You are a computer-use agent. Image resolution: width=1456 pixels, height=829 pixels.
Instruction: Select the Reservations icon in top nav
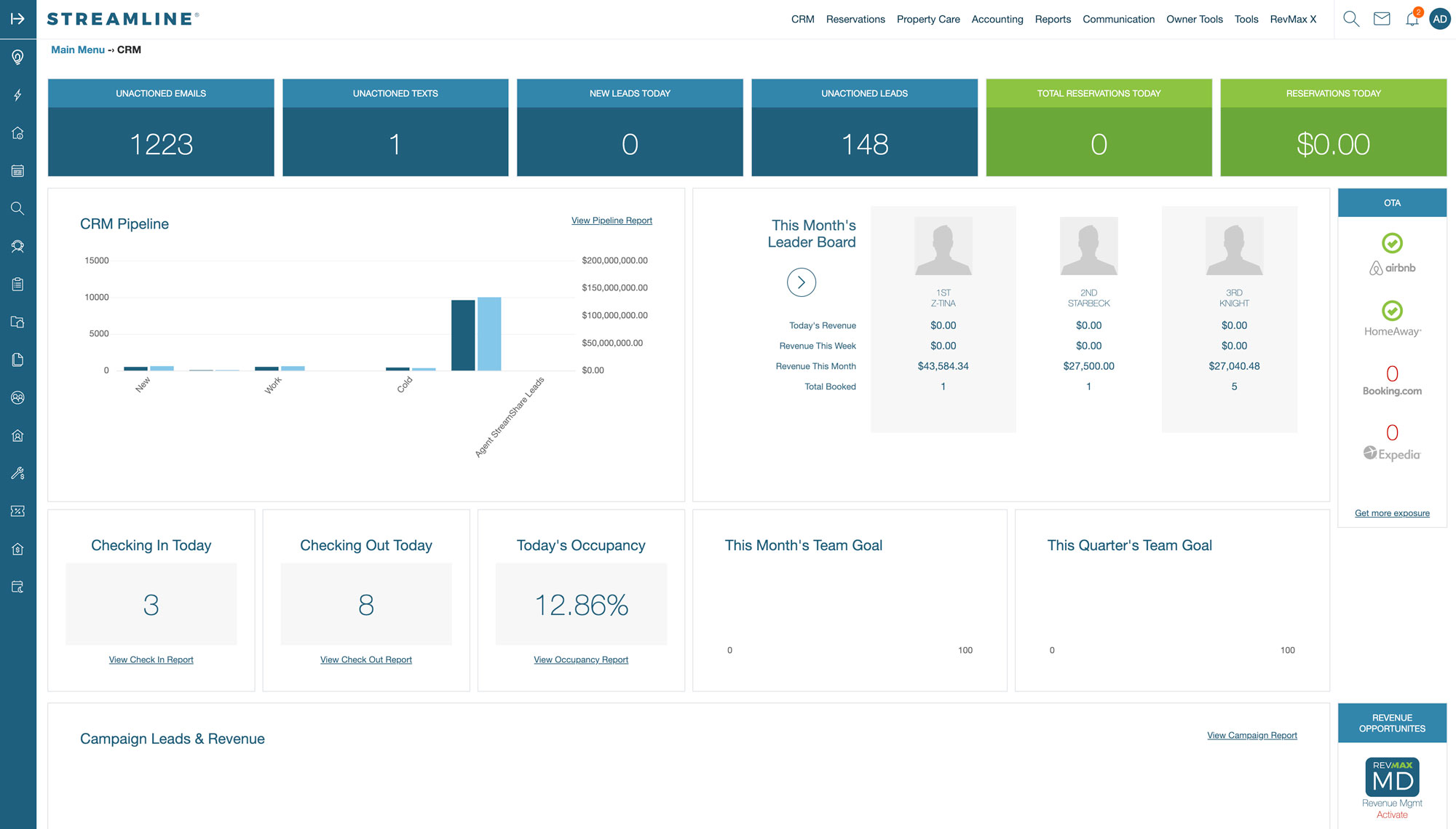(855, 18)
